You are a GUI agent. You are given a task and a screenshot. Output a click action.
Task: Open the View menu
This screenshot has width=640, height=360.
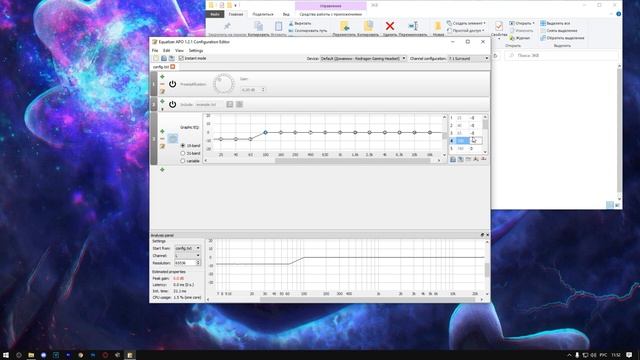click(179, 51)
